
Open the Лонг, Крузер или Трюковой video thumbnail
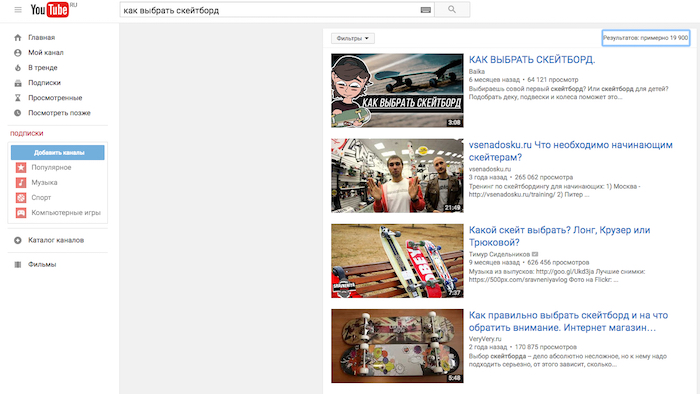coord(397,261)
